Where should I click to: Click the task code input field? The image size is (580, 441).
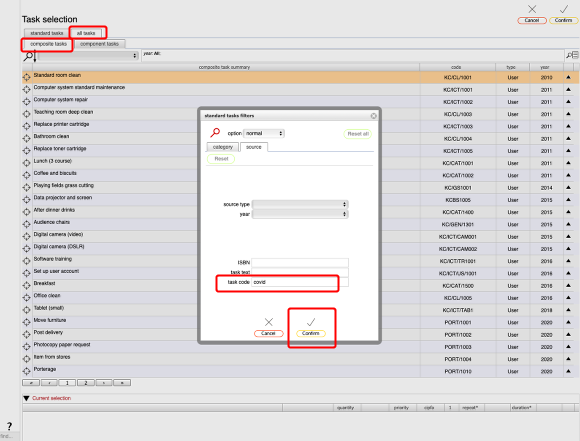(x=300, y=282)
